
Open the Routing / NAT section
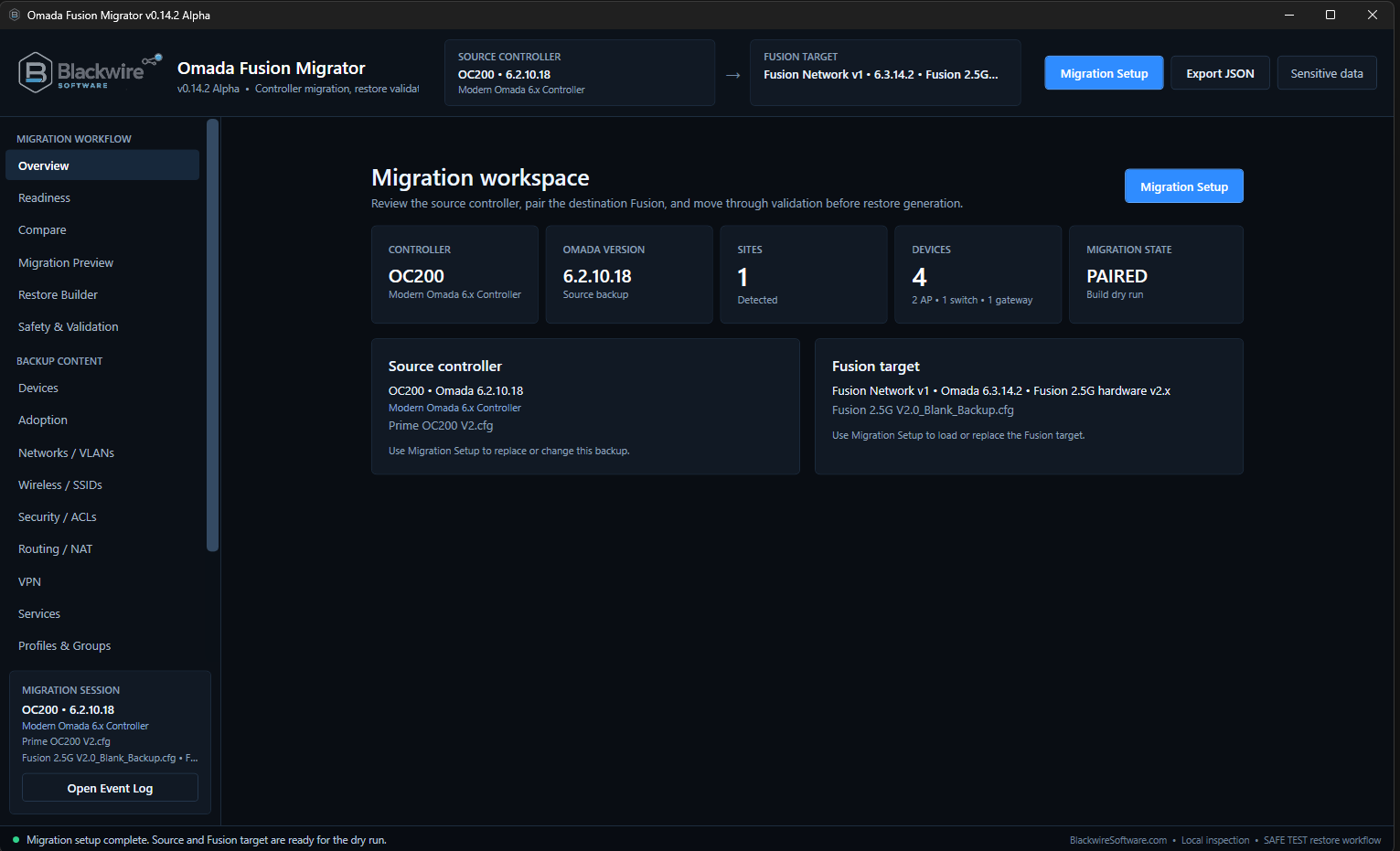pos(102,548)
